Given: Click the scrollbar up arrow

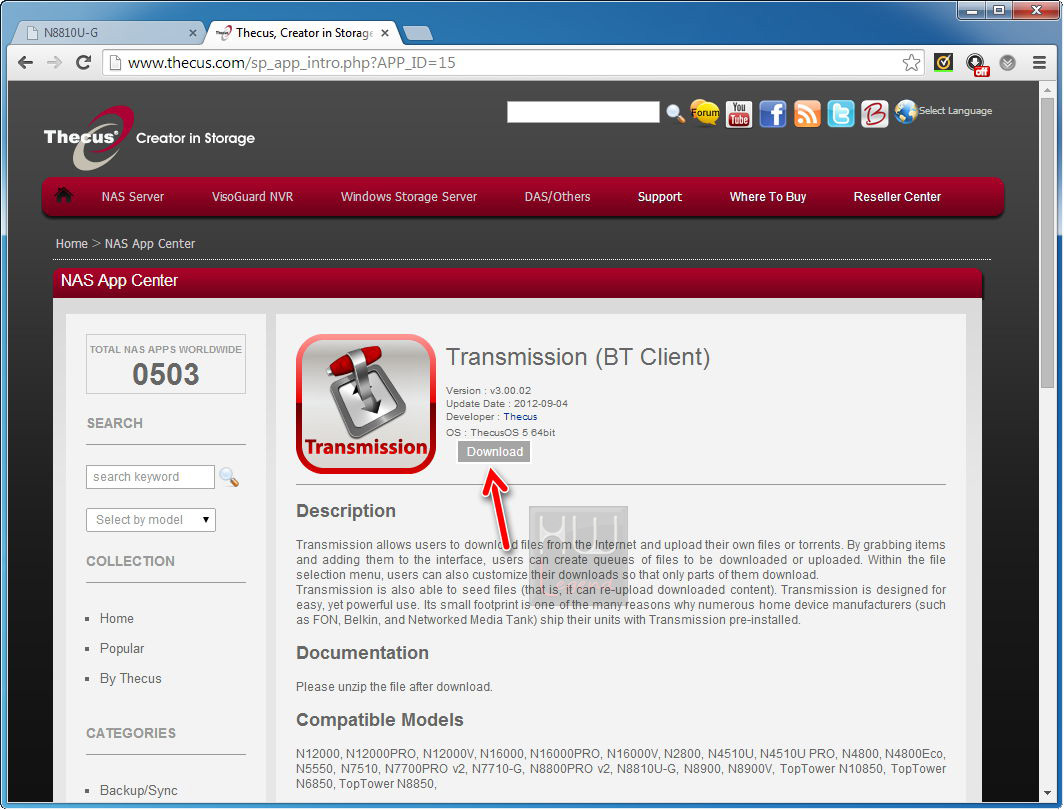Looking at the screenshot, I should tap(1048, 90).
